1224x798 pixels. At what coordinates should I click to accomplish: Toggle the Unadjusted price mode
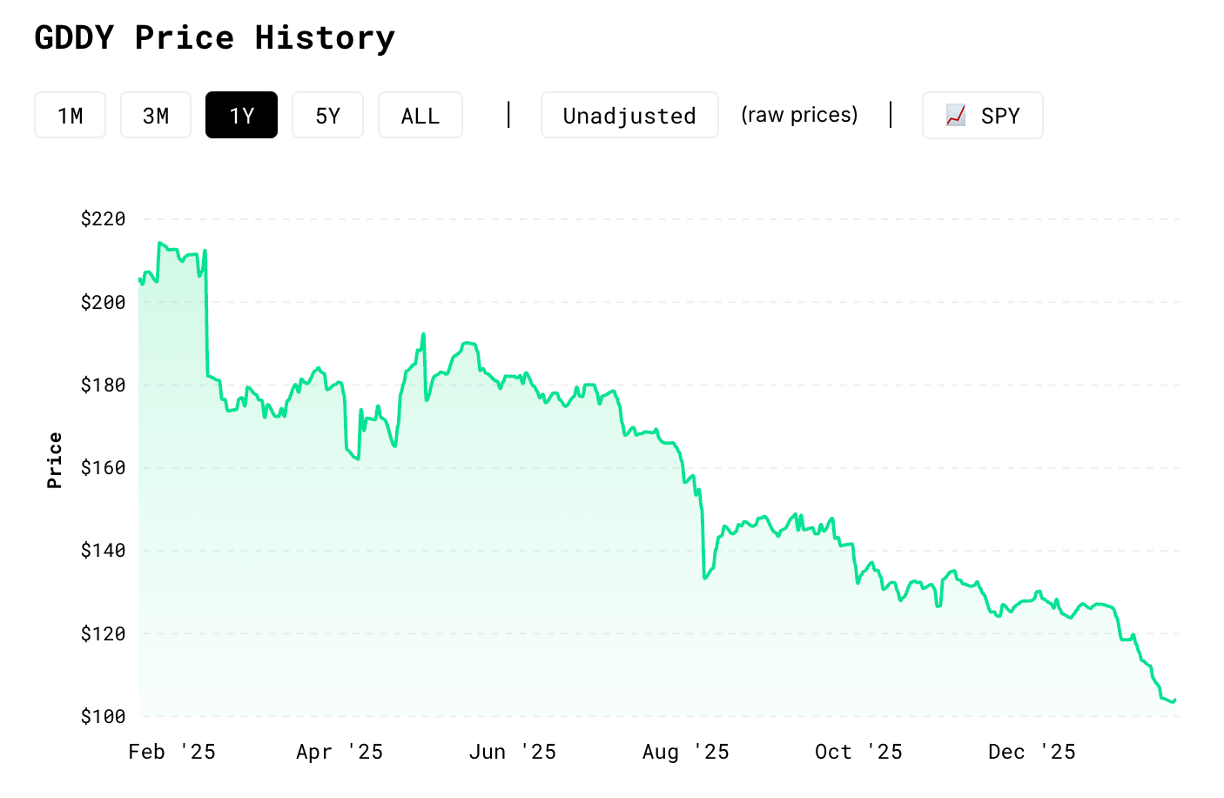pos(629,115)
